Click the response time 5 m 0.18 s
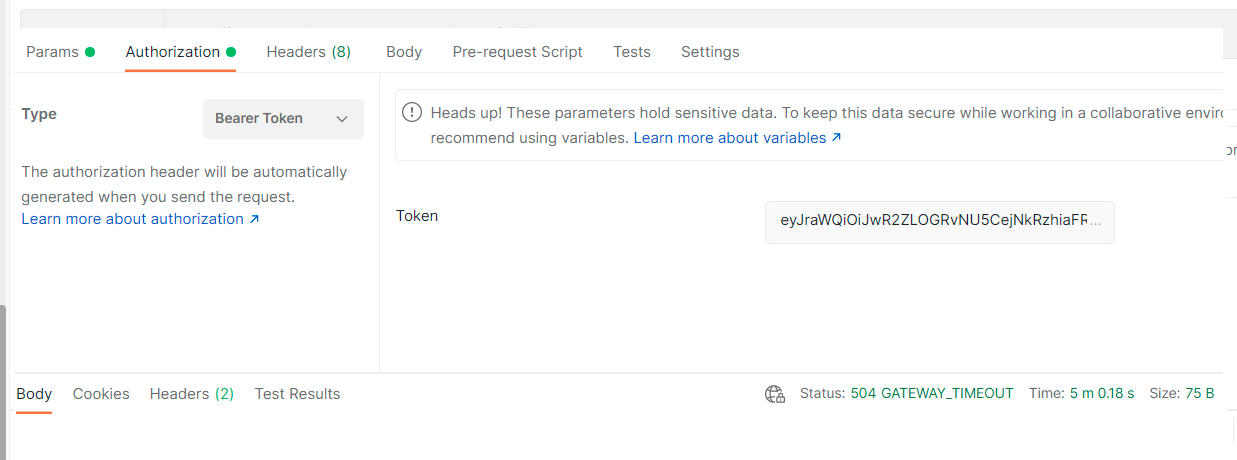 point(1101,394)
